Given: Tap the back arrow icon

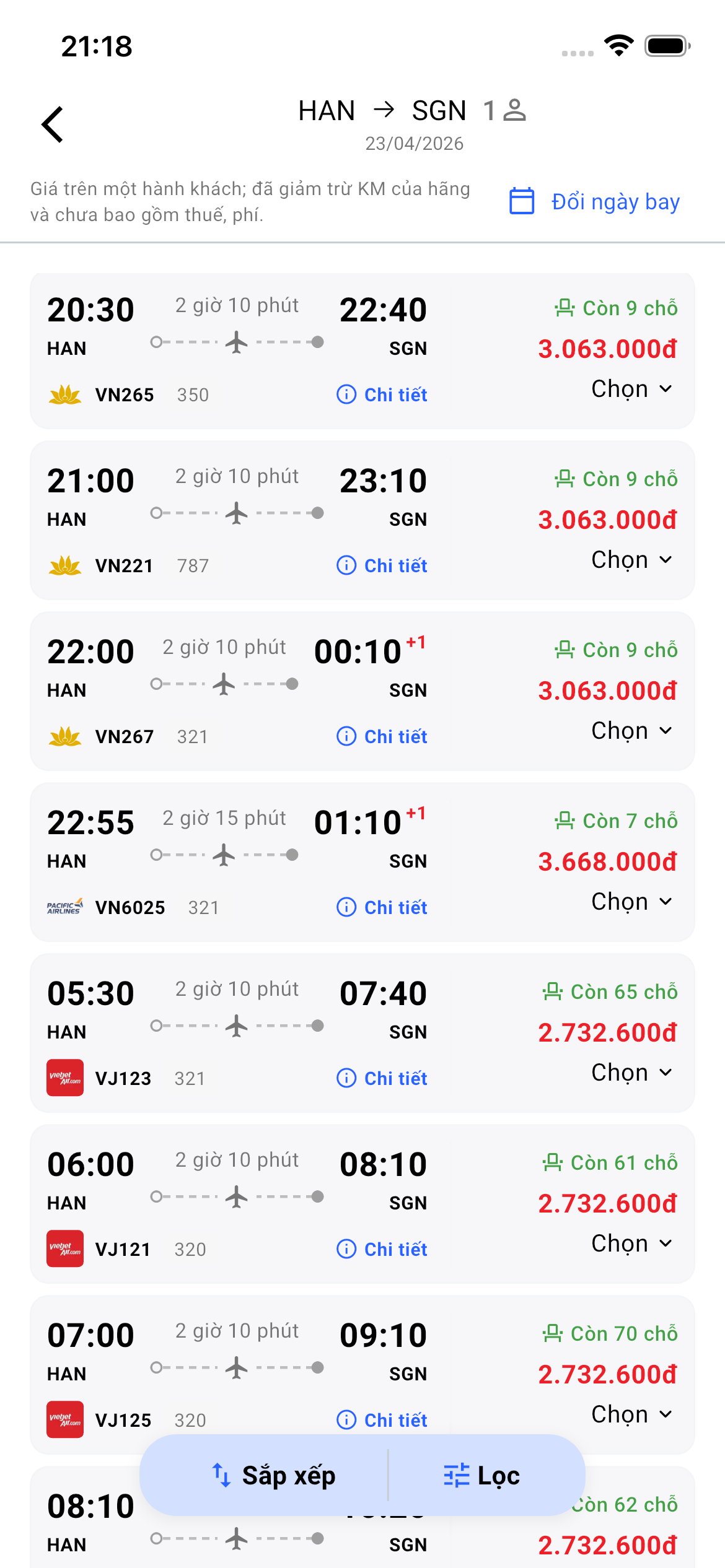Looking at the screenshot, I should (53, 124).
